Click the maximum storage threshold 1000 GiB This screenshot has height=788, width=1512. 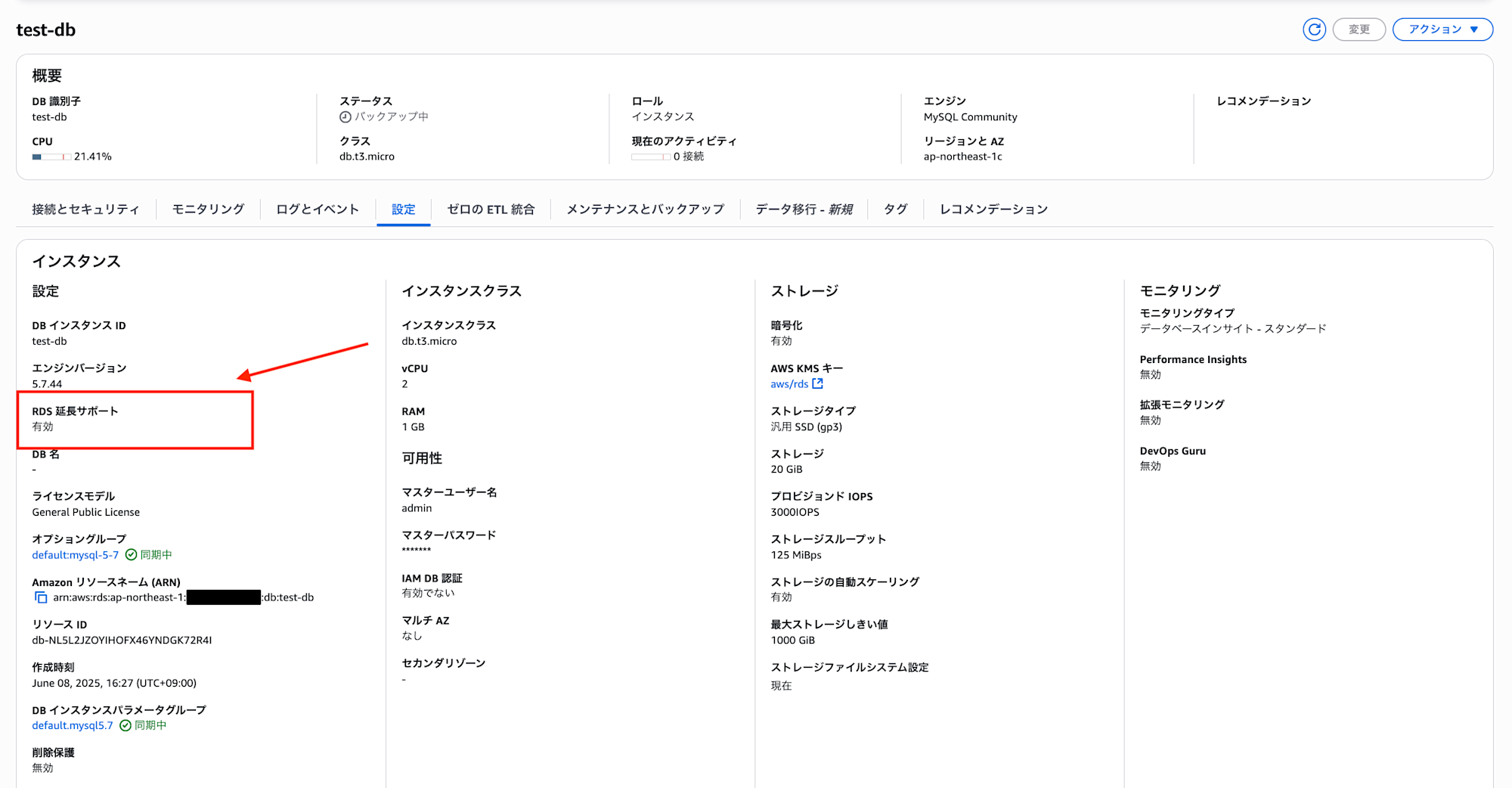click(792, 640)
